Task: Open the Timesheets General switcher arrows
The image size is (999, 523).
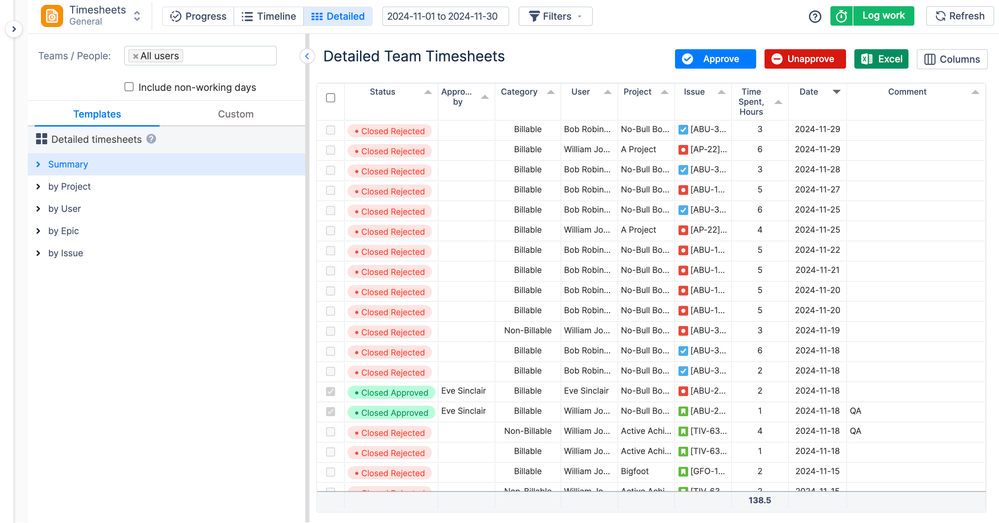Action: pyautogui.click(x=137, y=17)
